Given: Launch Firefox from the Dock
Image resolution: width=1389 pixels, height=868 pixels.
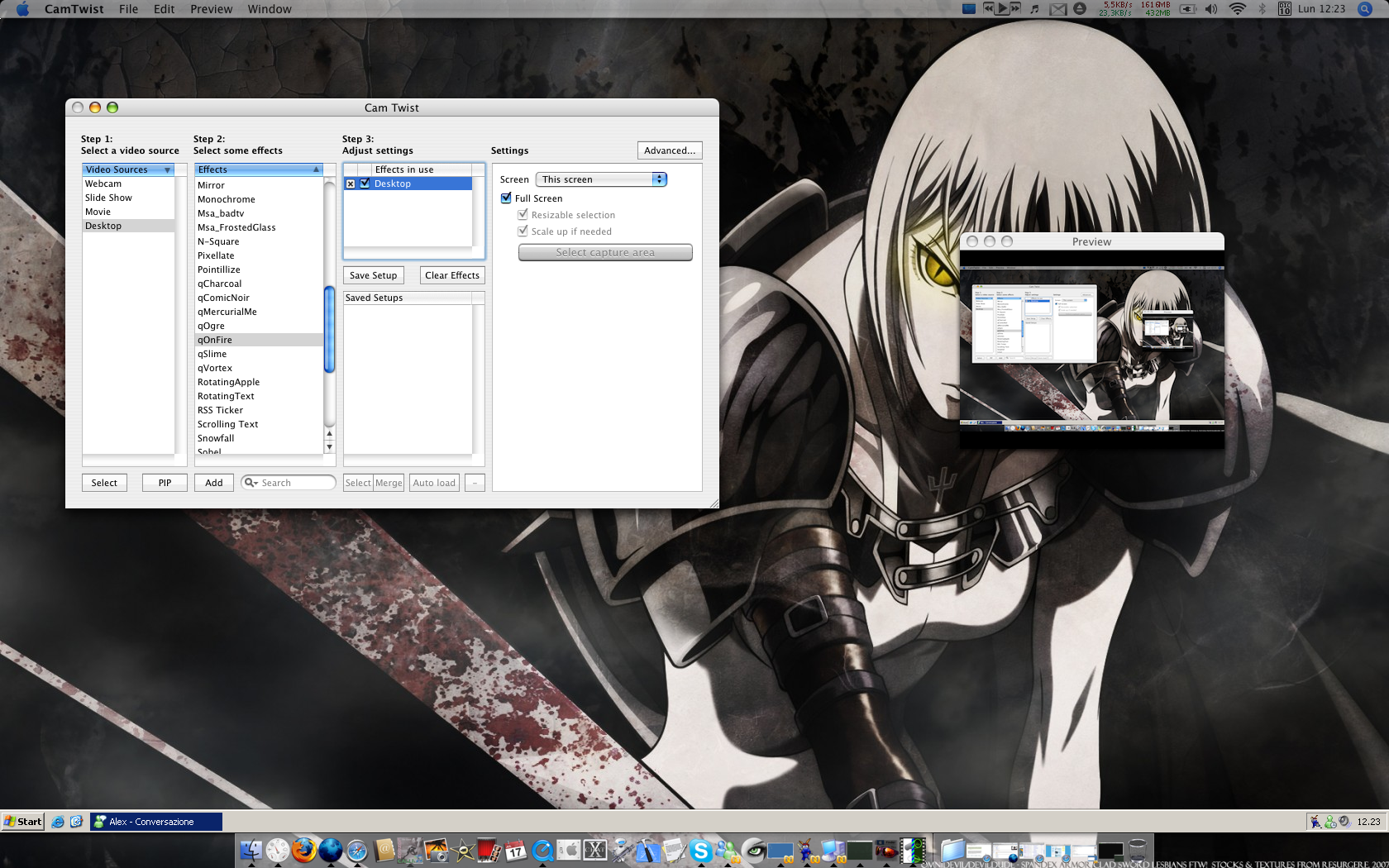Looking at the screenshot, I should point(304,850).
